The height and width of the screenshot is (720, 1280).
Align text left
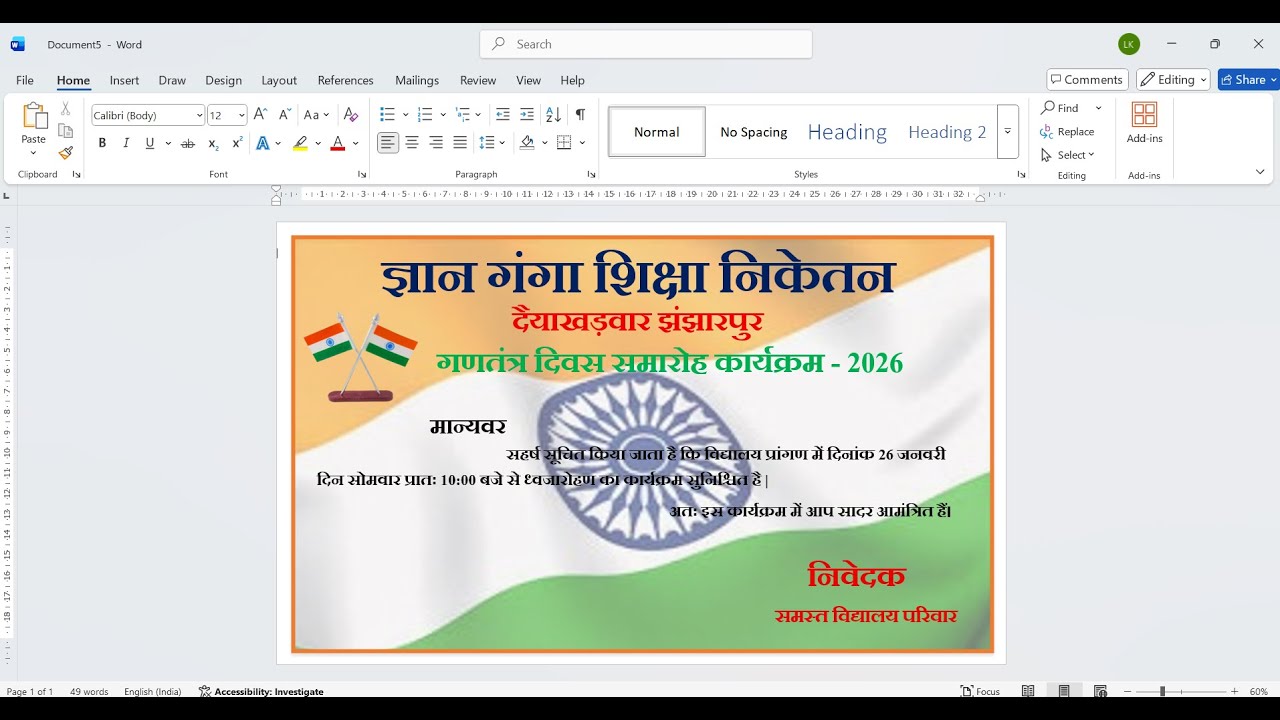click(388, 143)
